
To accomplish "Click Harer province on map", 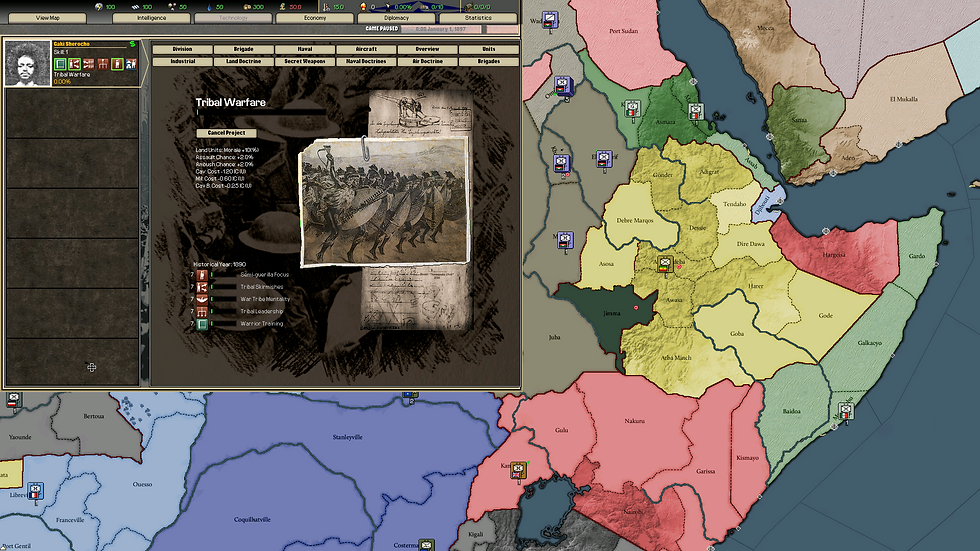I will point(756,286).
